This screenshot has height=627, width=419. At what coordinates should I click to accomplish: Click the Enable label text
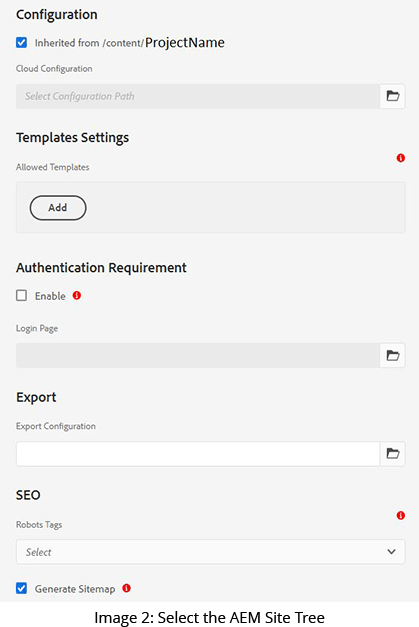[x=50, y=296]
